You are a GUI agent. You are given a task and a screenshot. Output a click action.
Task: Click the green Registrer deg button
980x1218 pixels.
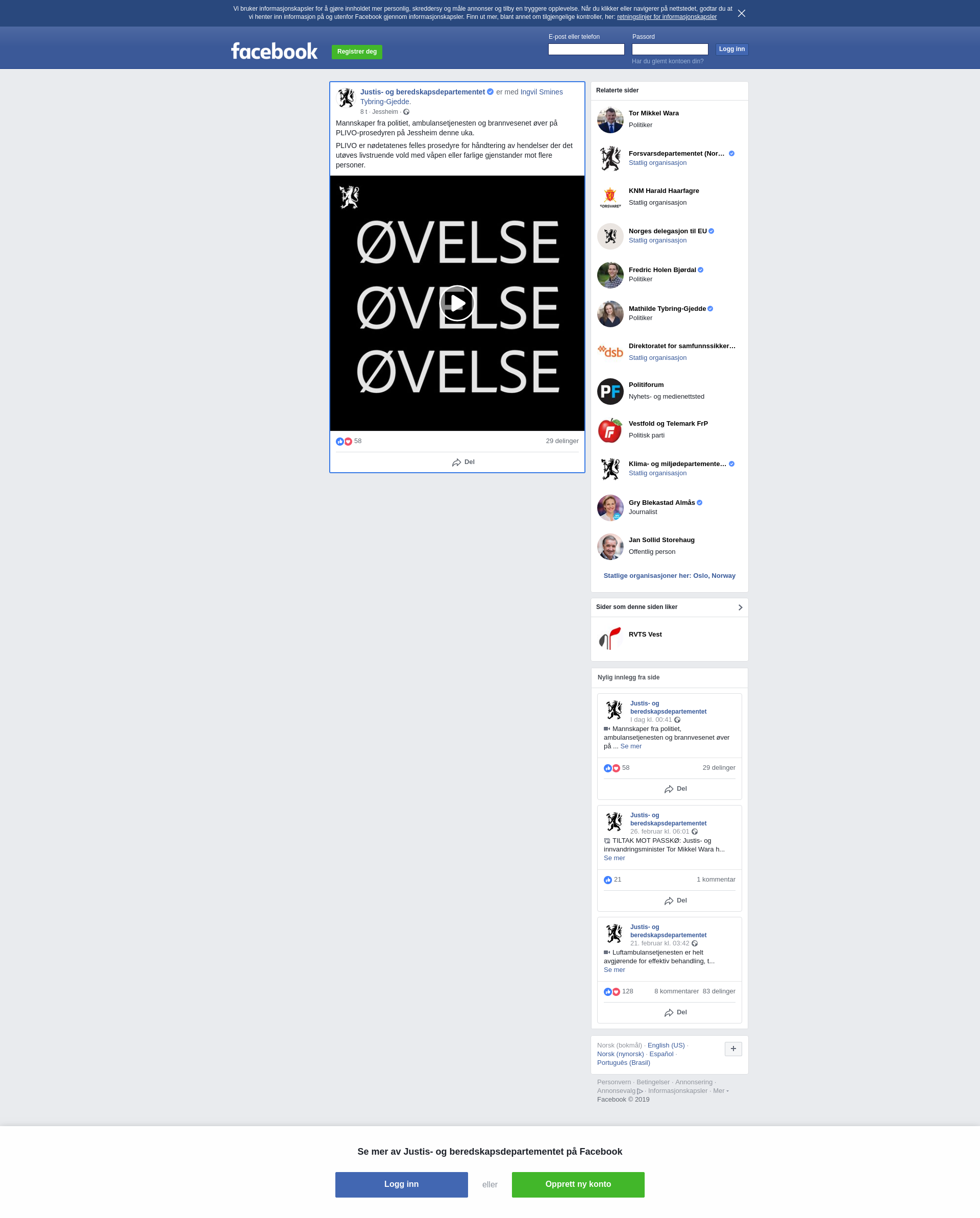pyautogui.click(x=356, y=52)
